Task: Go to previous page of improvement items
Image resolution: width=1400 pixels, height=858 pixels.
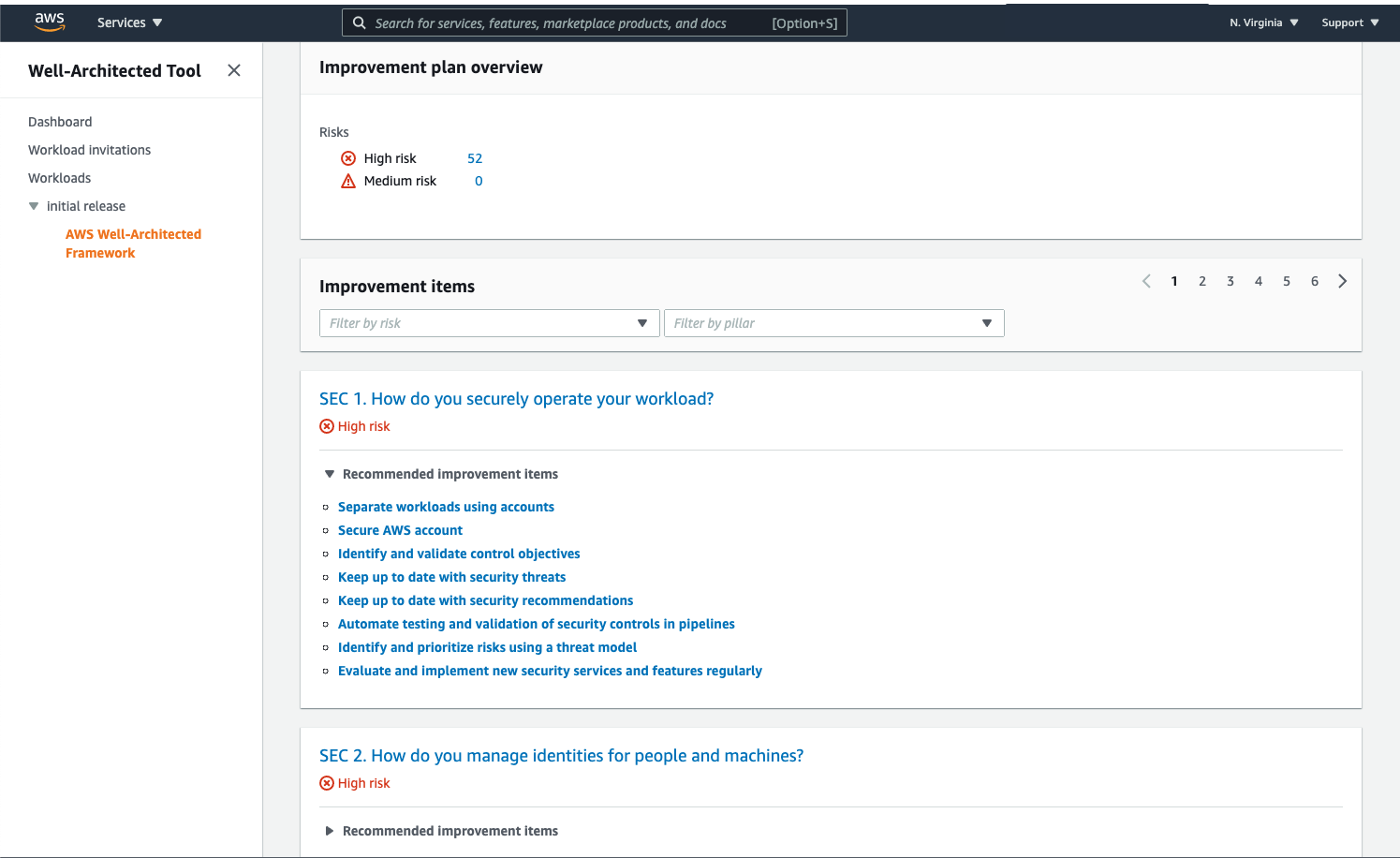Action: click(x=1146, y=281)
